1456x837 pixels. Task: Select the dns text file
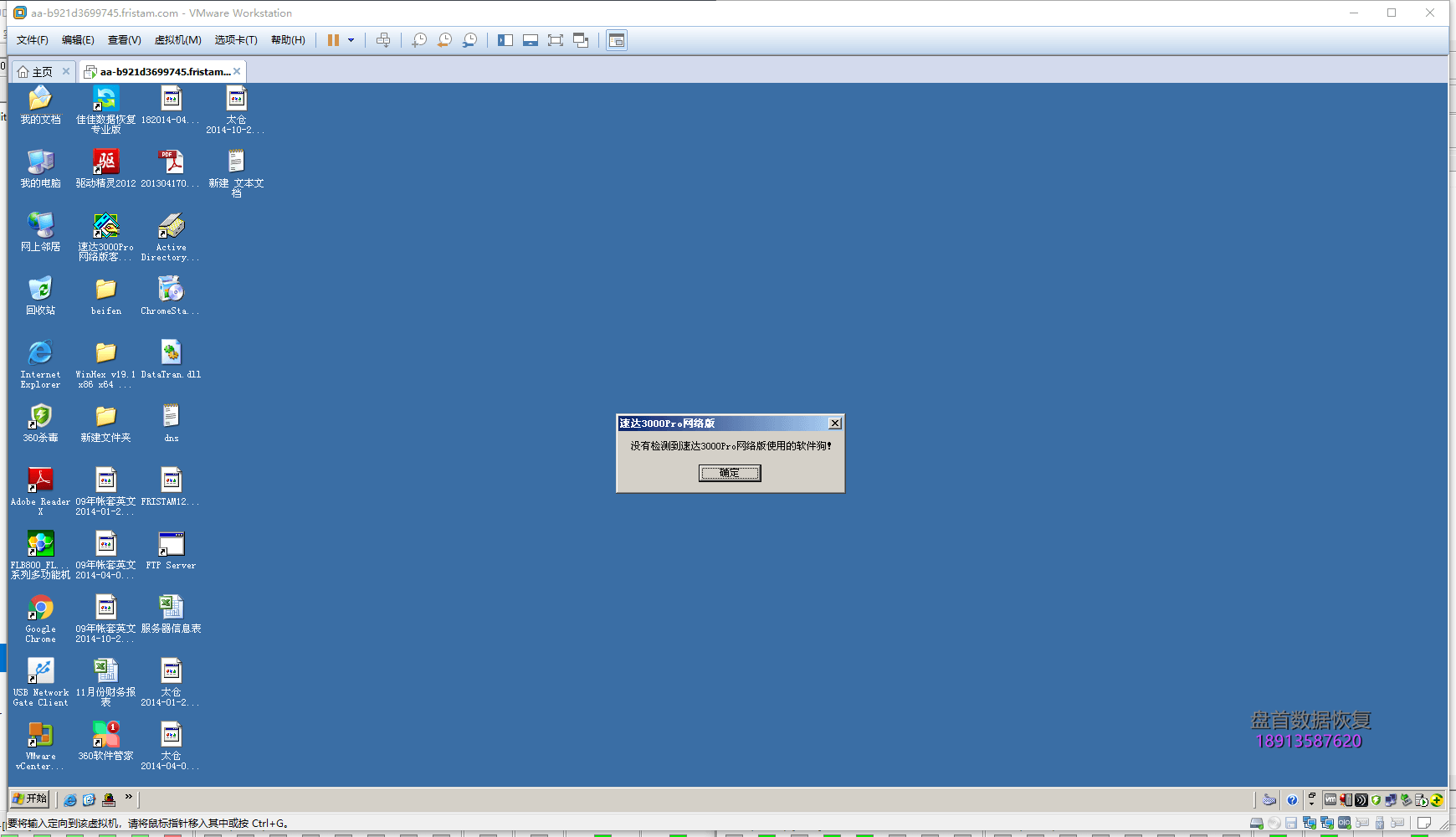[171, 423]
